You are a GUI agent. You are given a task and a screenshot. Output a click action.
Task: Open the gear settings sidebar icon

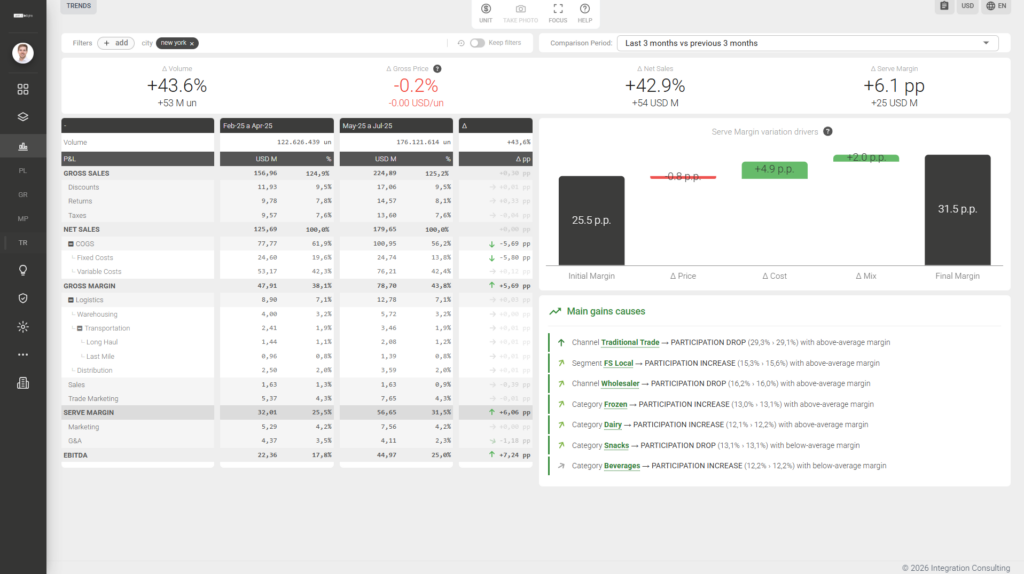point(23,327)
